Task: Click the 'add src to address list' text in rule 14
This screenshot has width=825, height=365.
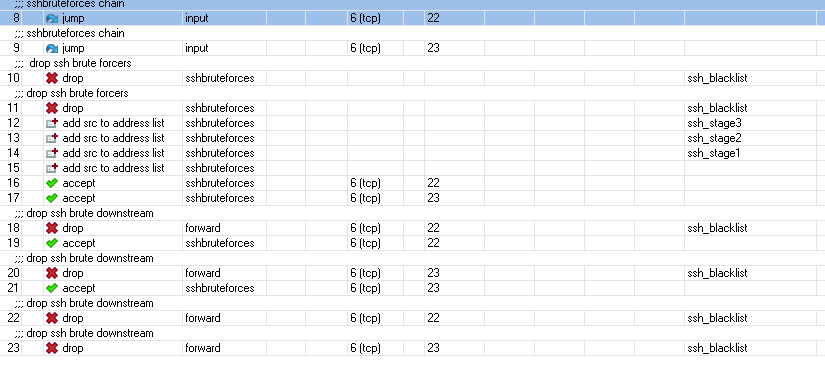Action: tap(113, 153)
